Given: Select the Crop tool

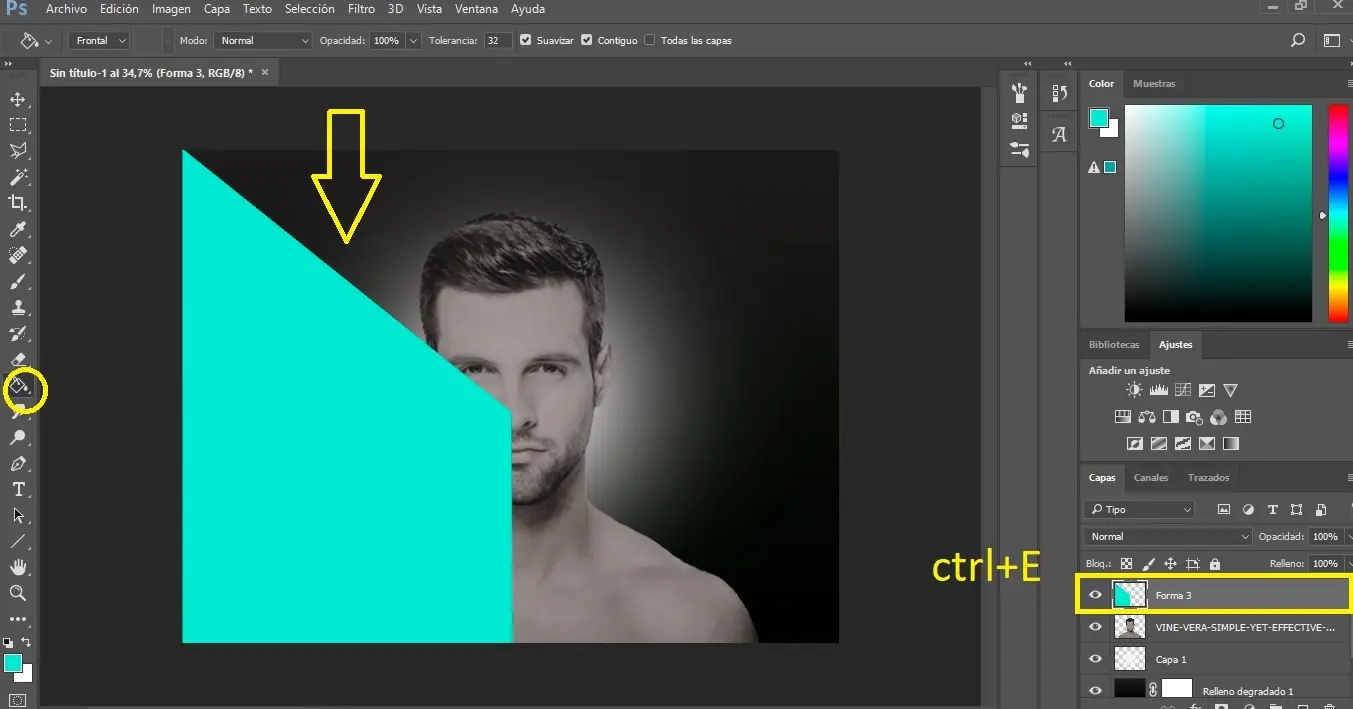Looking at the screenshot, I should point(18,203).
